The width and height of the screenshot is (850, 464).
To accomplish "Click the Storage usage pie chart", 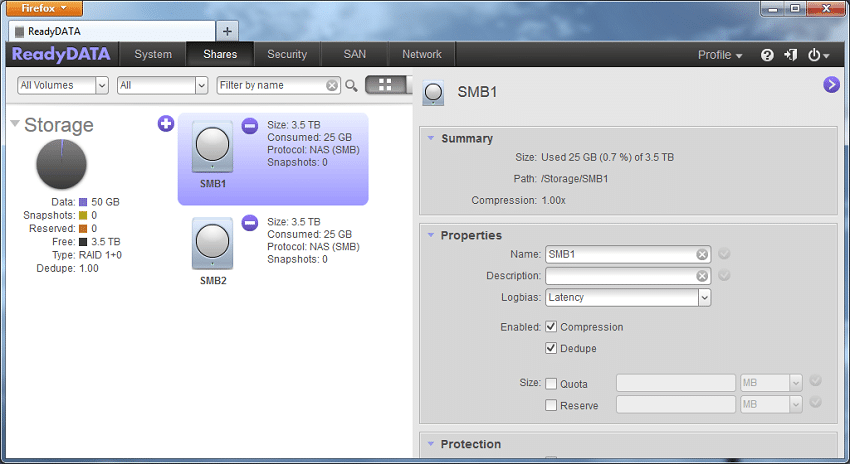I will click(61, 164).
